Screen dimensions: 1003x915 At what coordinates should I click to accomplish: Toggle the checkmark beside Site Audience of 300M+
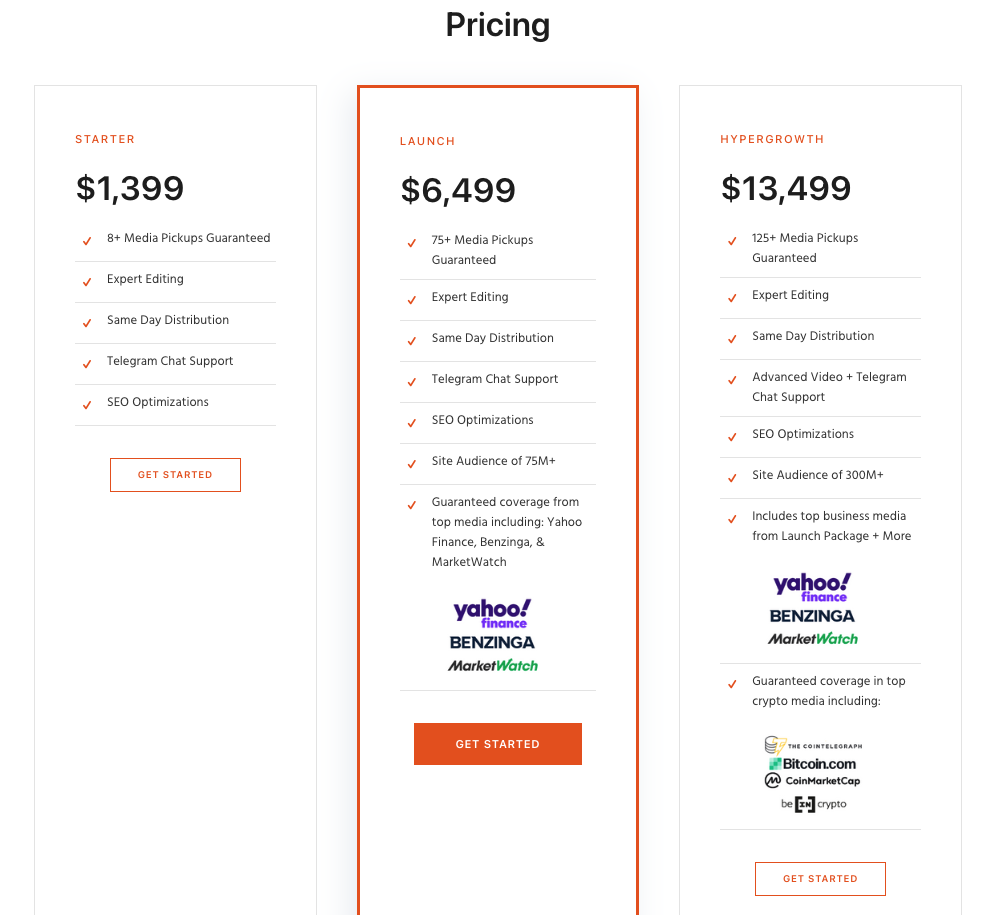coord(732,477)
